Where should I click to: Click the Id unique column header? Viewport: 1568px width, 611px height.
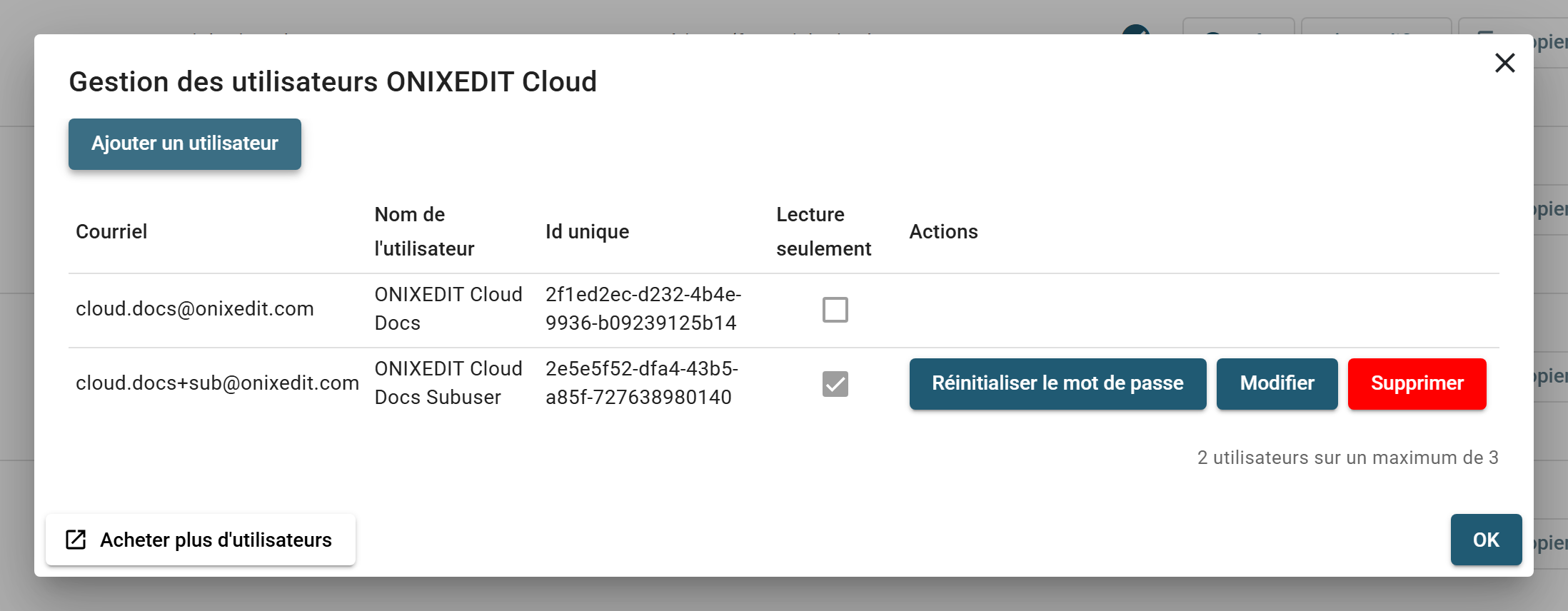pyautogui.click(x=587, y=232)
